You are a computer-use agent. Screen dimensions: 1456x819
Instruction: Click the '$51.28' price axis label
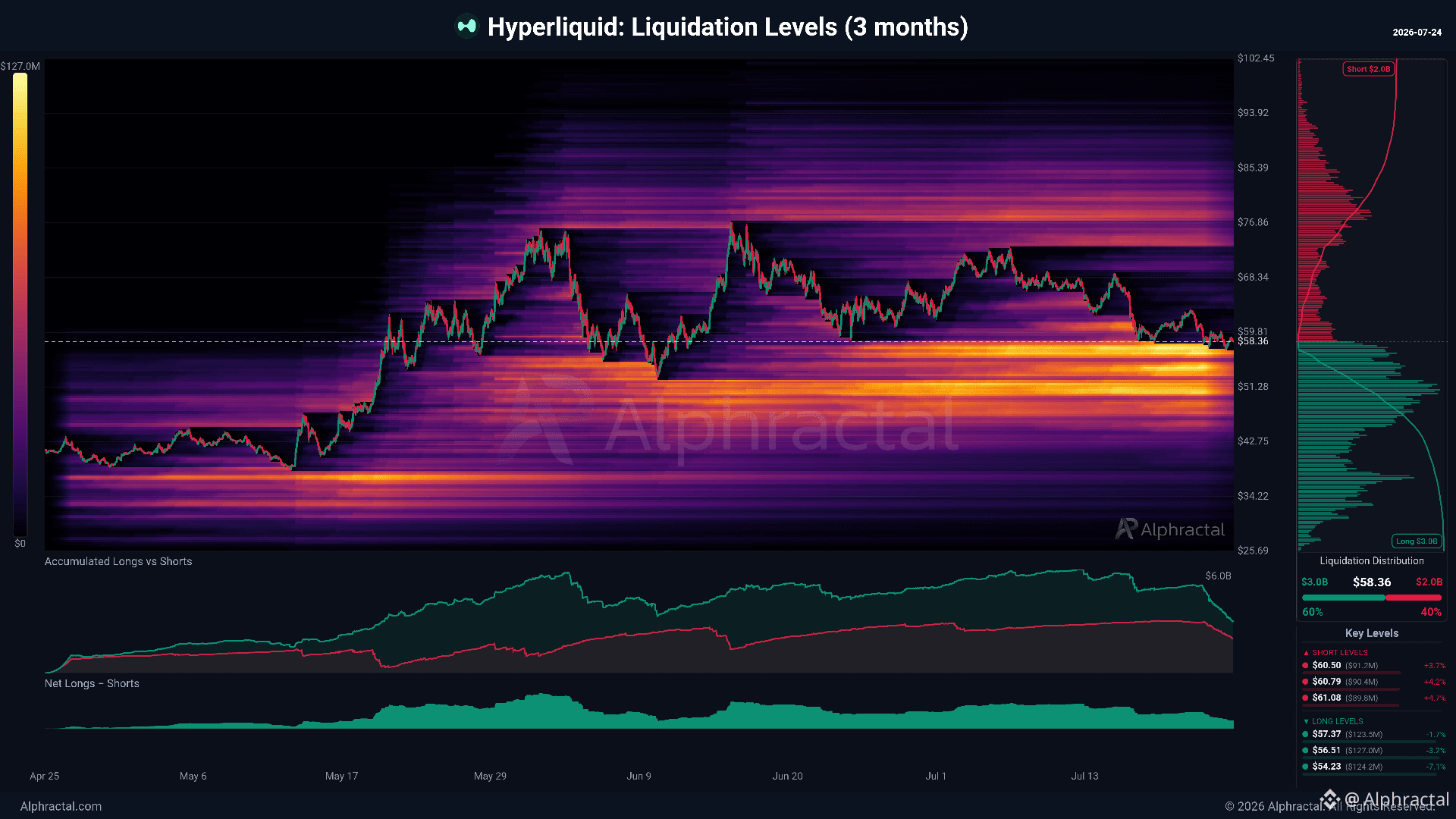tap(1253, 387)
